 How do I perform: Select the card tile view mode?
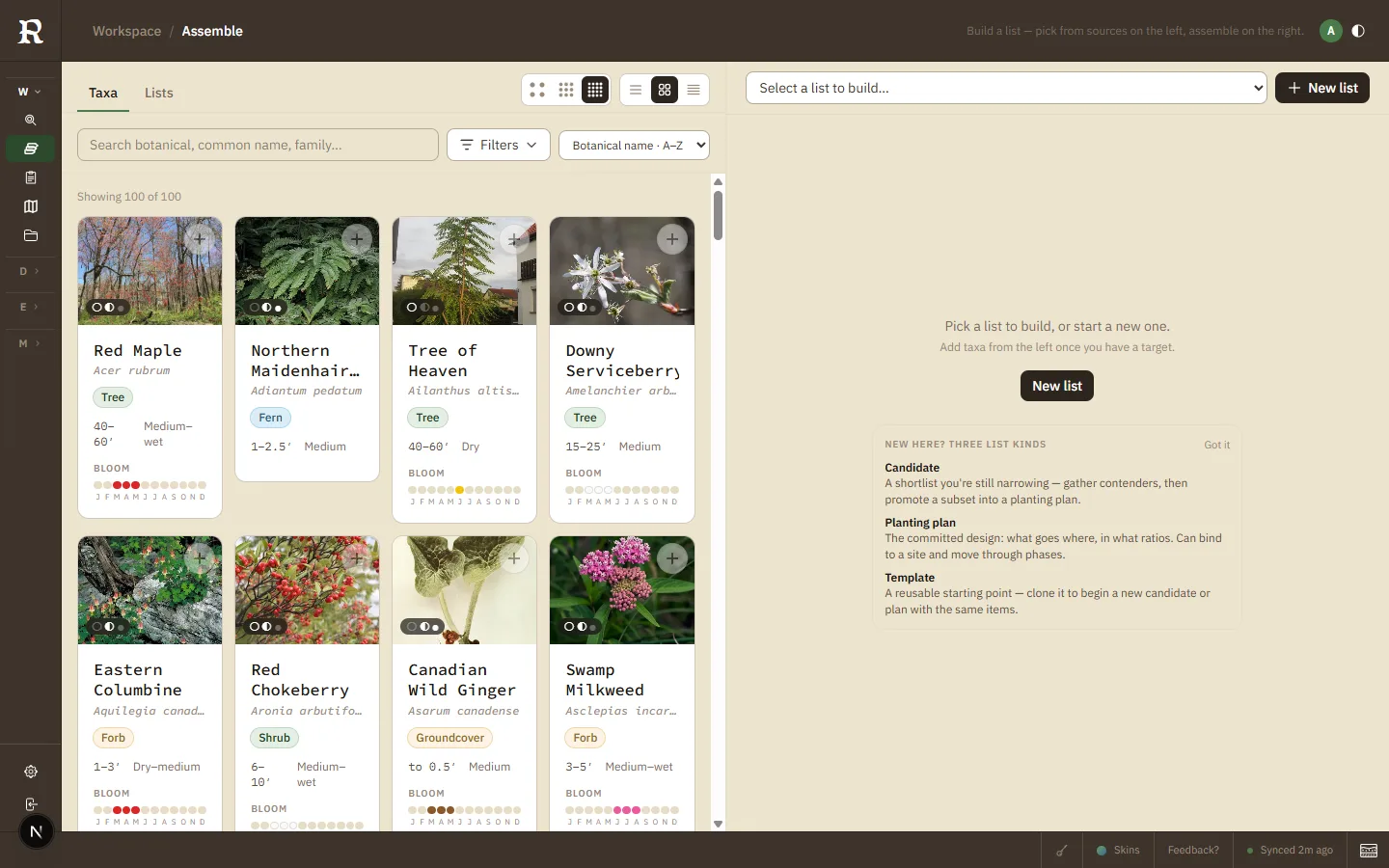[x=665, y=90]
